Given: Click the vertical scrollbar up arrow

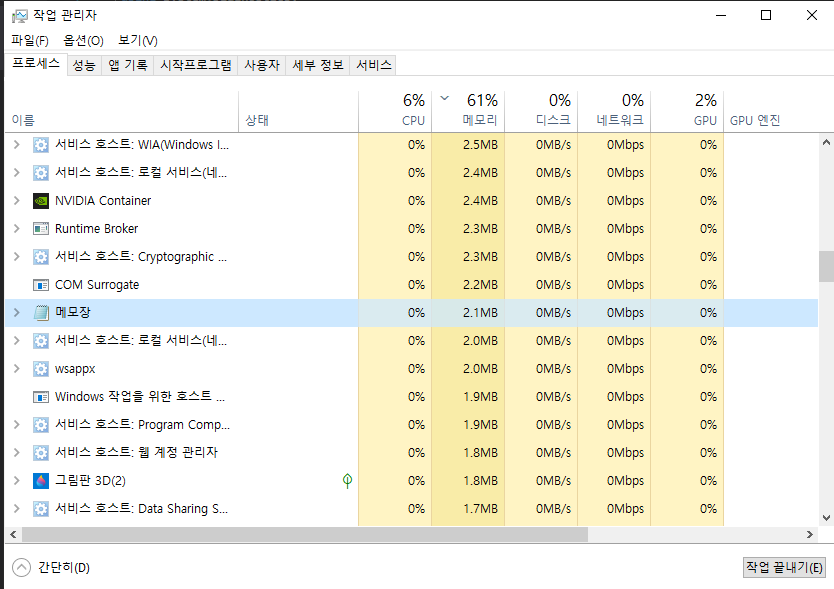Looking at the screenshot, I should [826, 143].
